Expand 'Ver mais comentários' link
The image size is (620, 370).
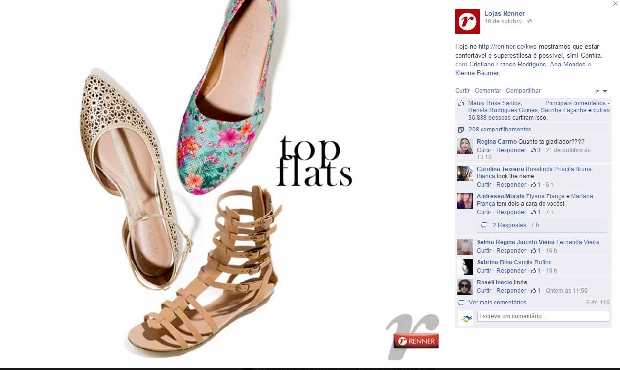click(x=497, y=302)
